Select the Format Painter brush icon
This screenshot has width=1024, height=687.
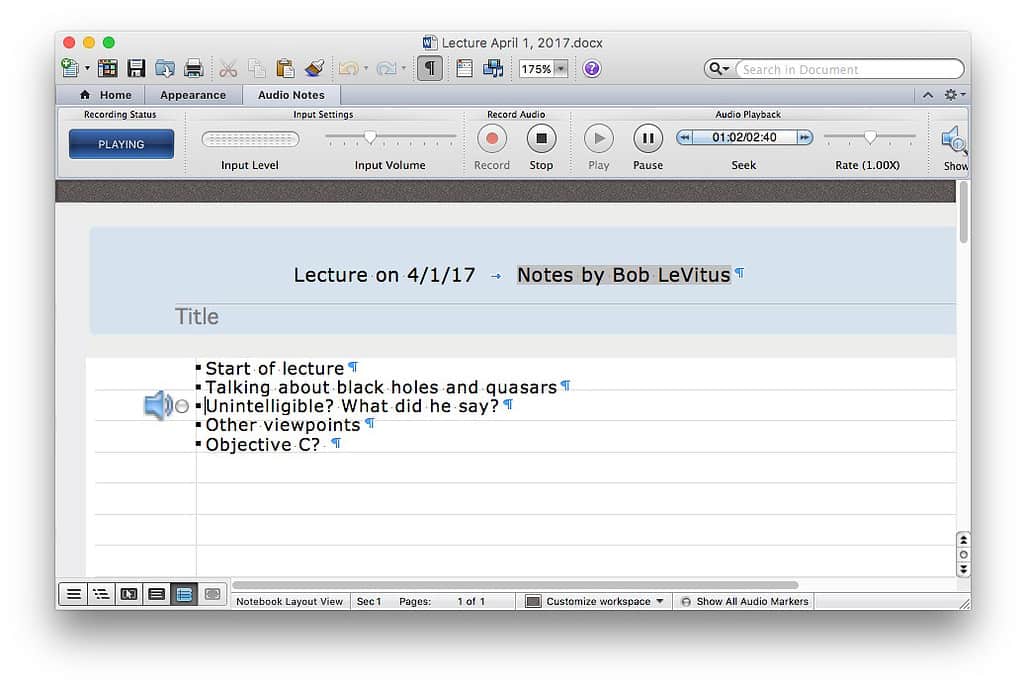[x=314, y=69]
